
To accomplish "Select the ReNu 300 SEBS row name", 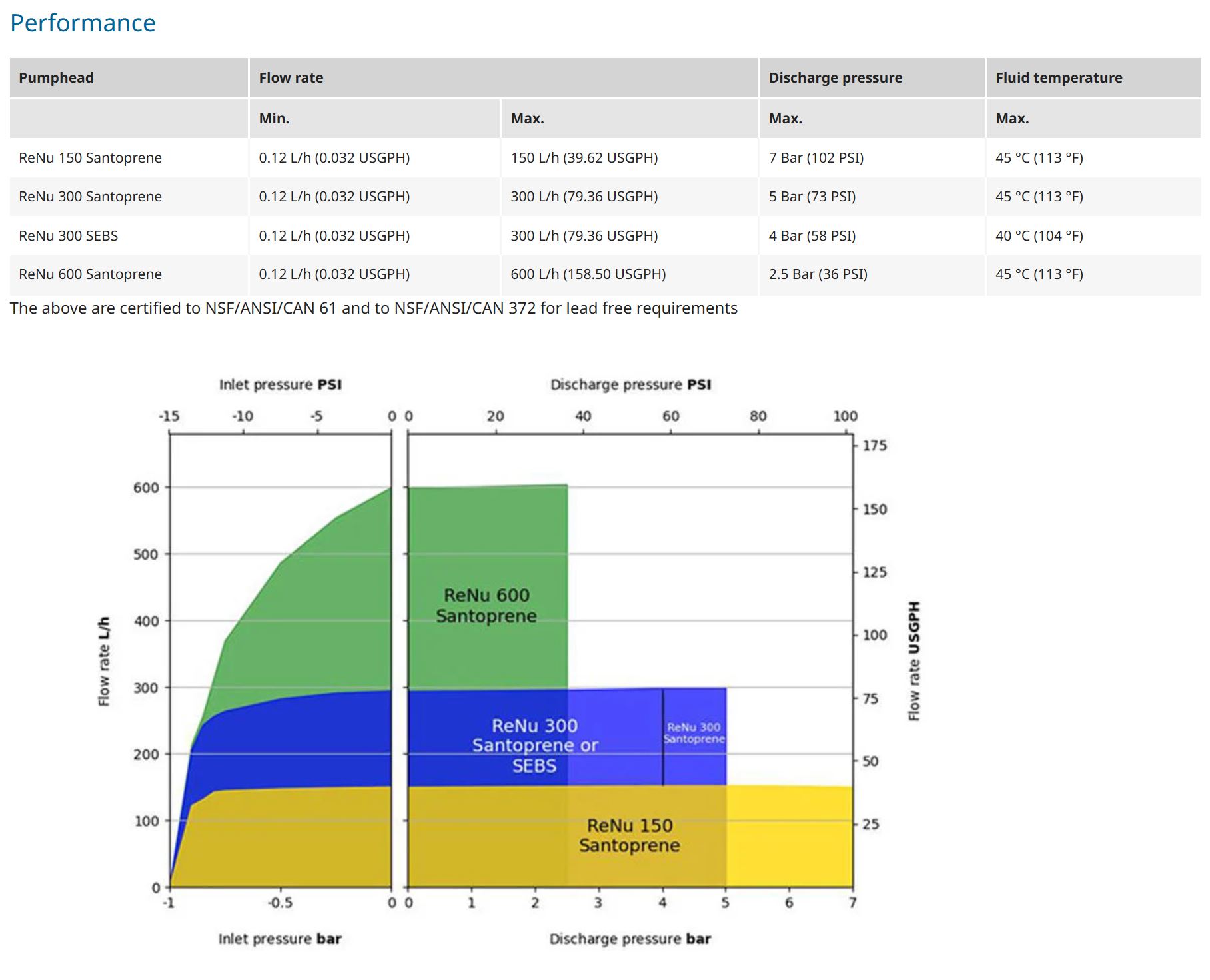I will tap(68, 236).
